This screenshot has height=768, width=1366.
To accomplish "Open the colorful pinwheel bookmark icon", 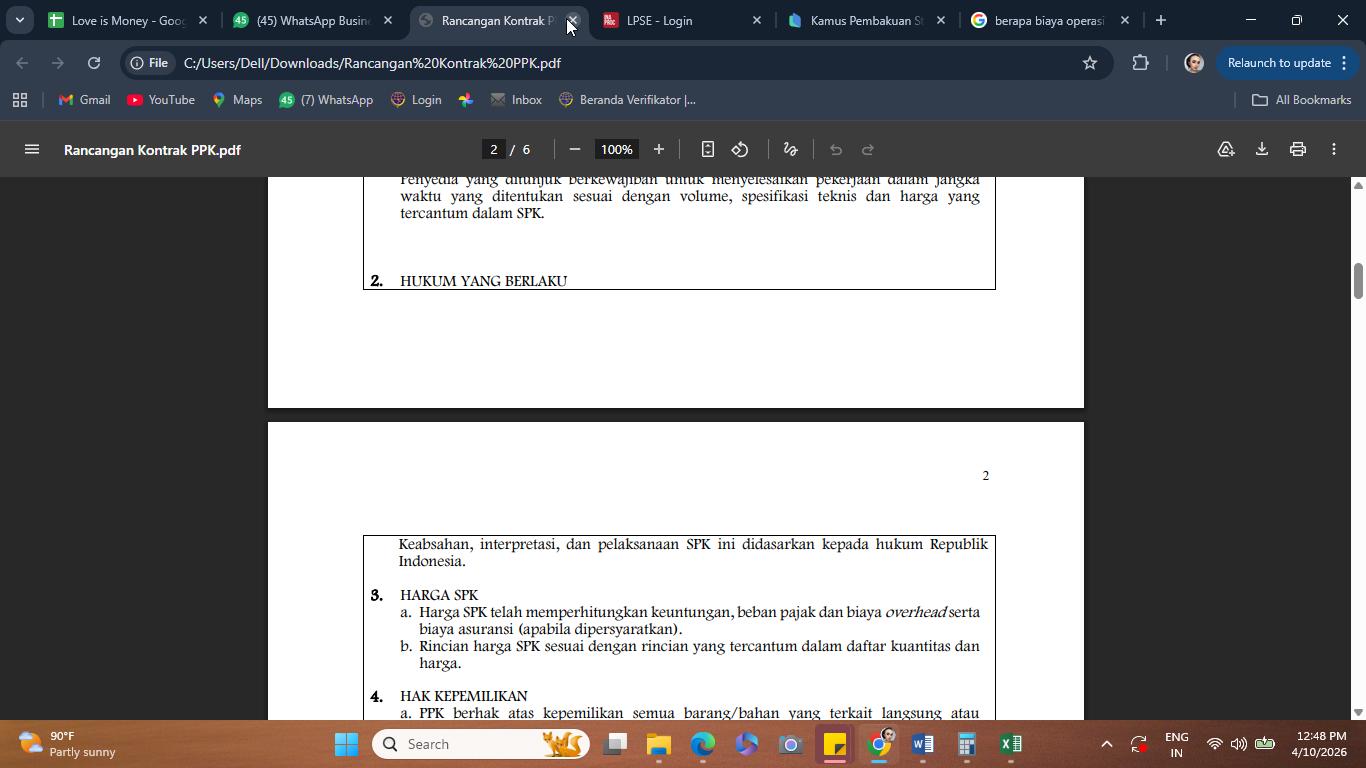I will (466, 100).
